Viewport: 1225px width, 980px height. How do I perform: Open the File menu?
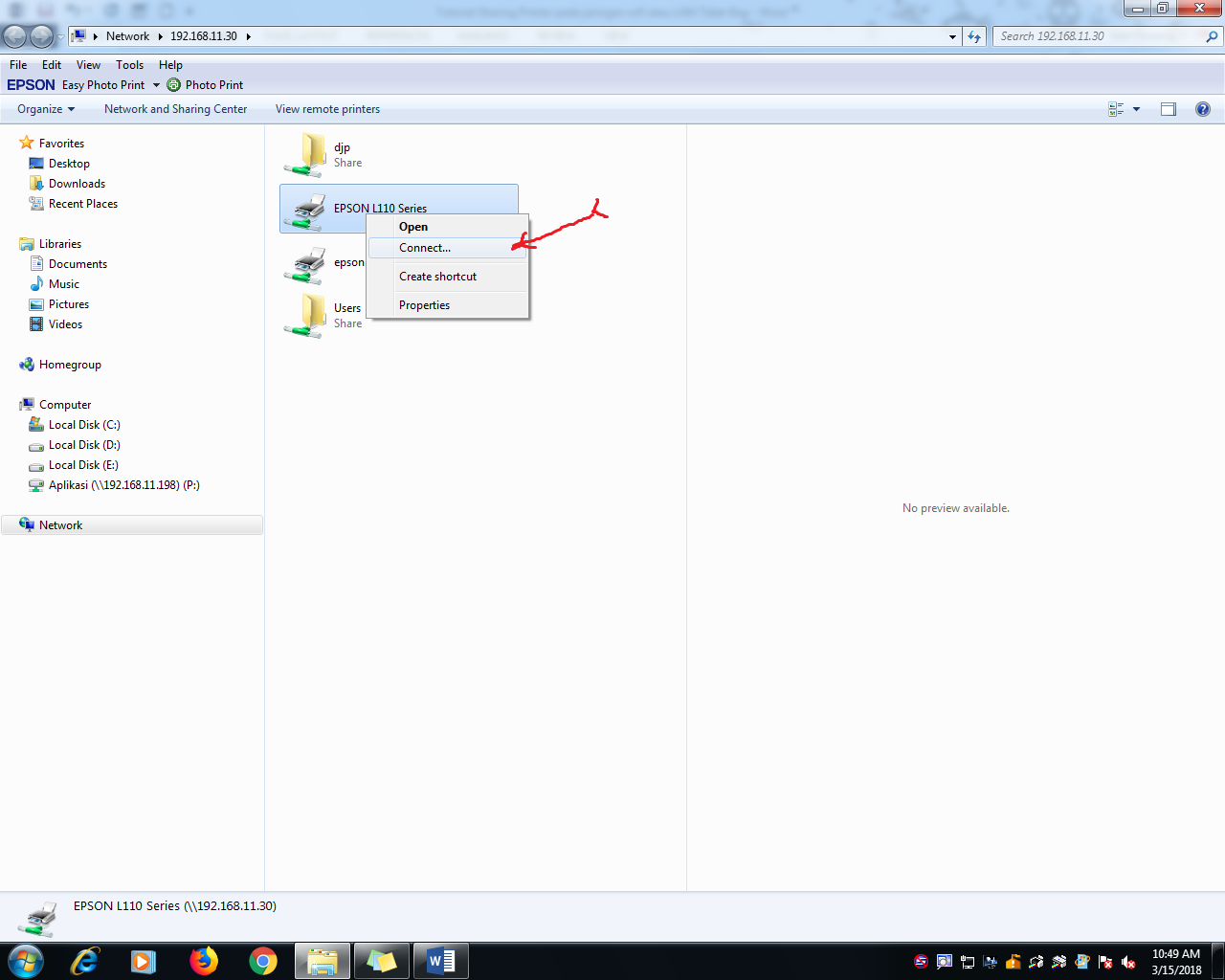[18, 65]
